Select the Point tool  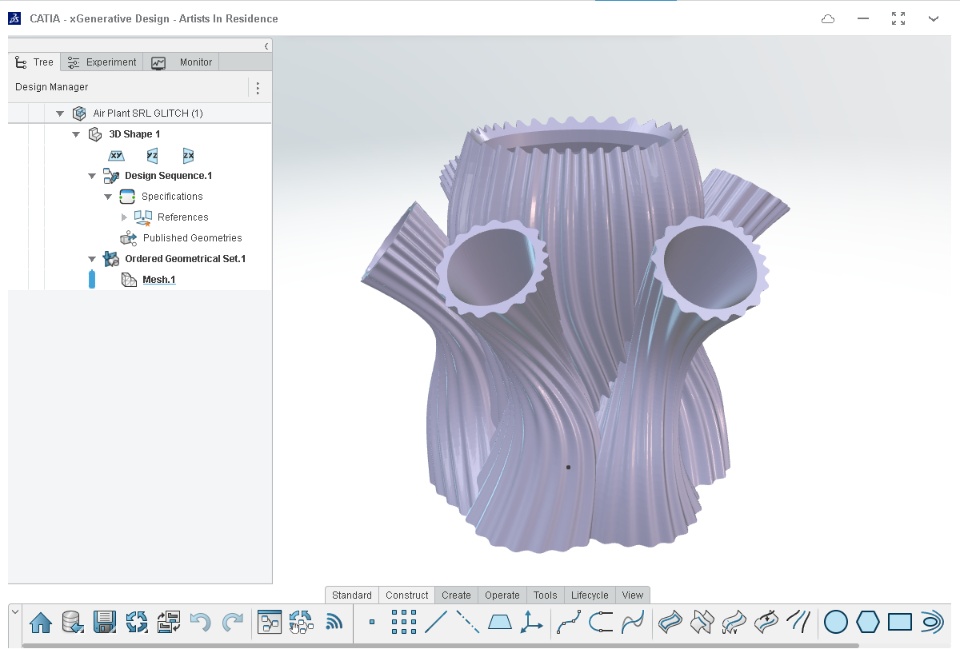coord(372,622)
